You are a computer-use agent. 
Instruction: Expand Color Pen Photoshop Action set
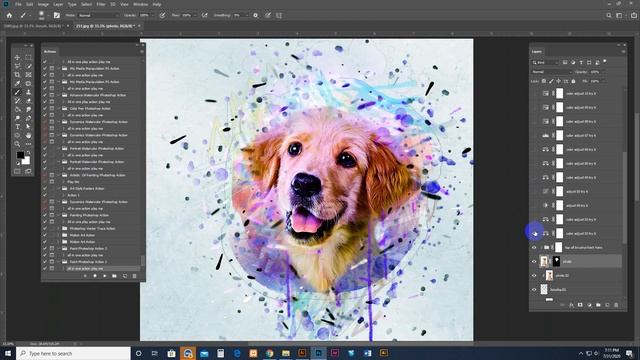[x=59, y=109]
